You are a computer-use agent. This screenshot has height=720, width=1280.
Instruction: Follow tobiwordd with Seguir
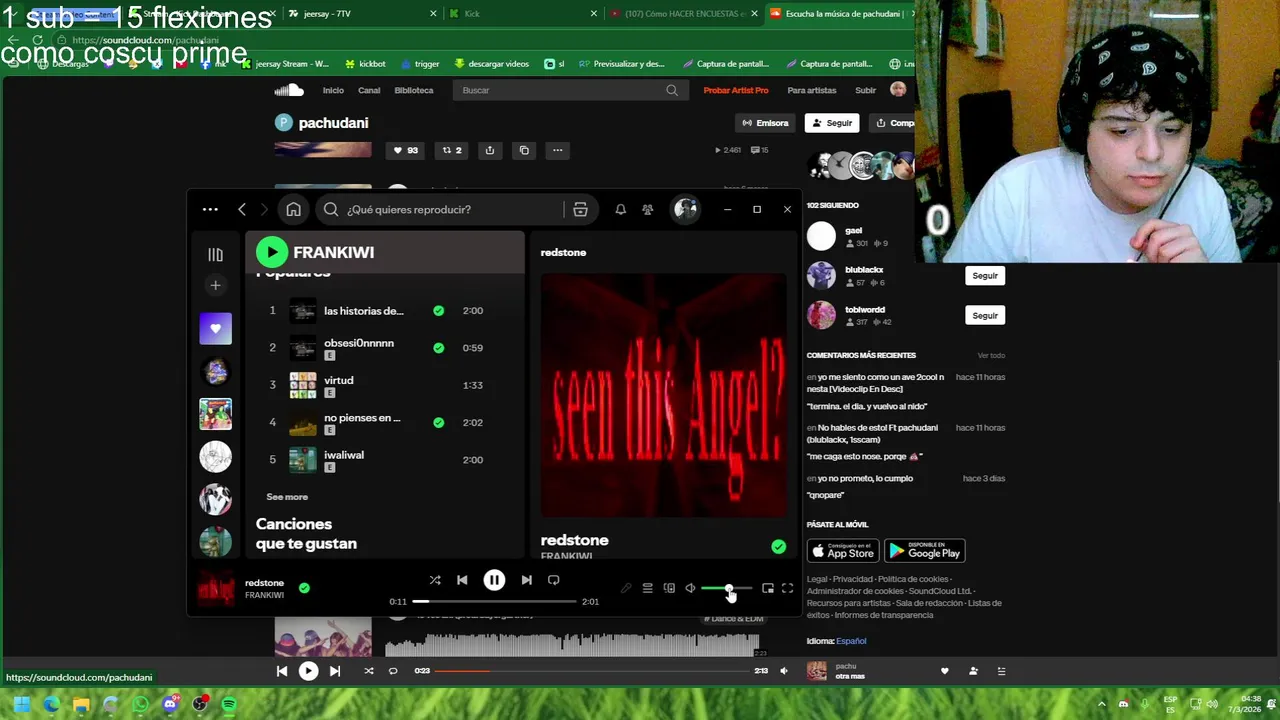point(985,315)
